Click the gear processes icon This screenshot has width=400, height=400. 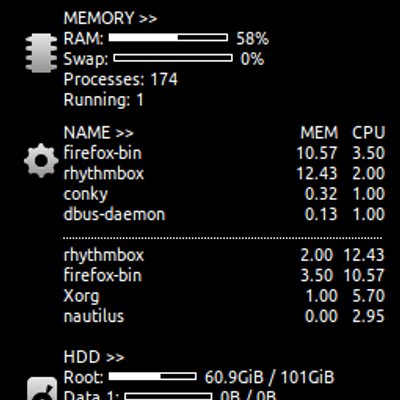click(x=41, y=160)
